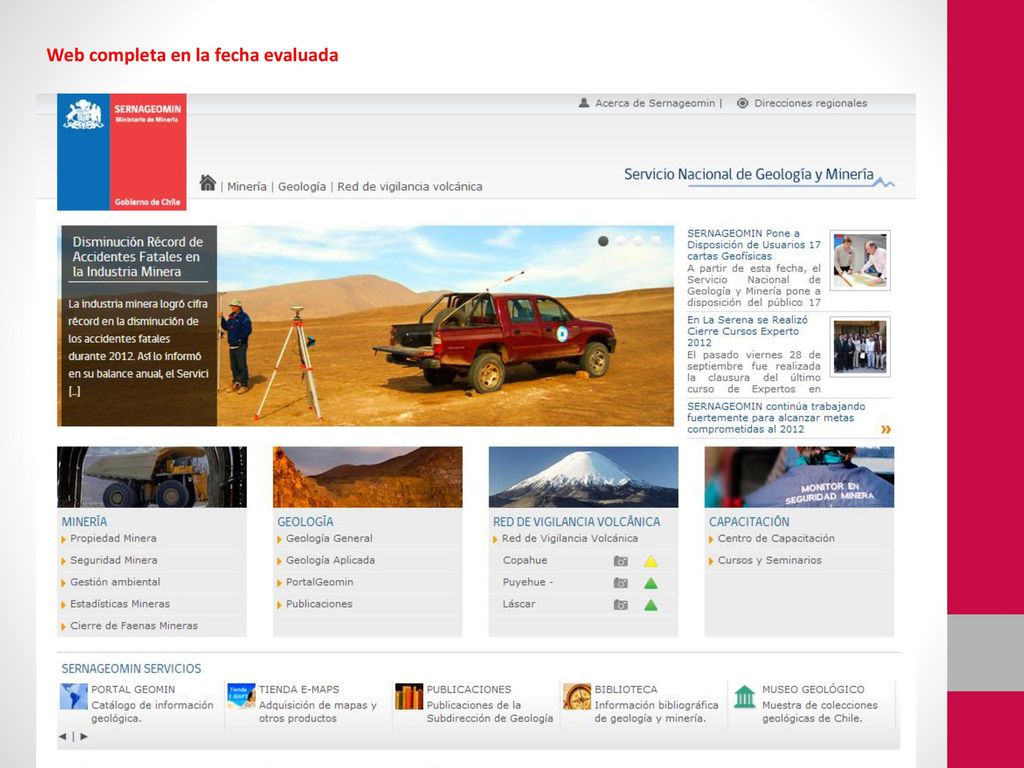The image size is (1024, 768).
Task: Click the CAPACITACIÓN section heading
Action: 749,522
